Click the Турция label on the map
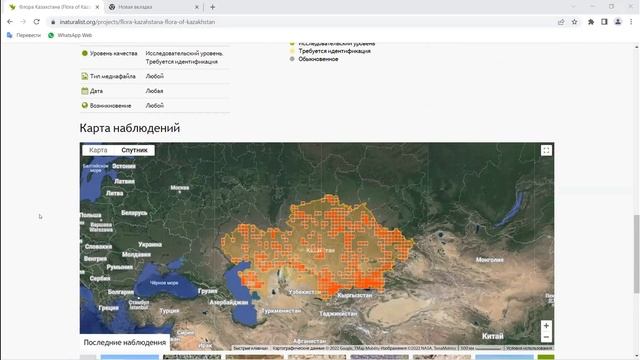 (x=169, y=311)
